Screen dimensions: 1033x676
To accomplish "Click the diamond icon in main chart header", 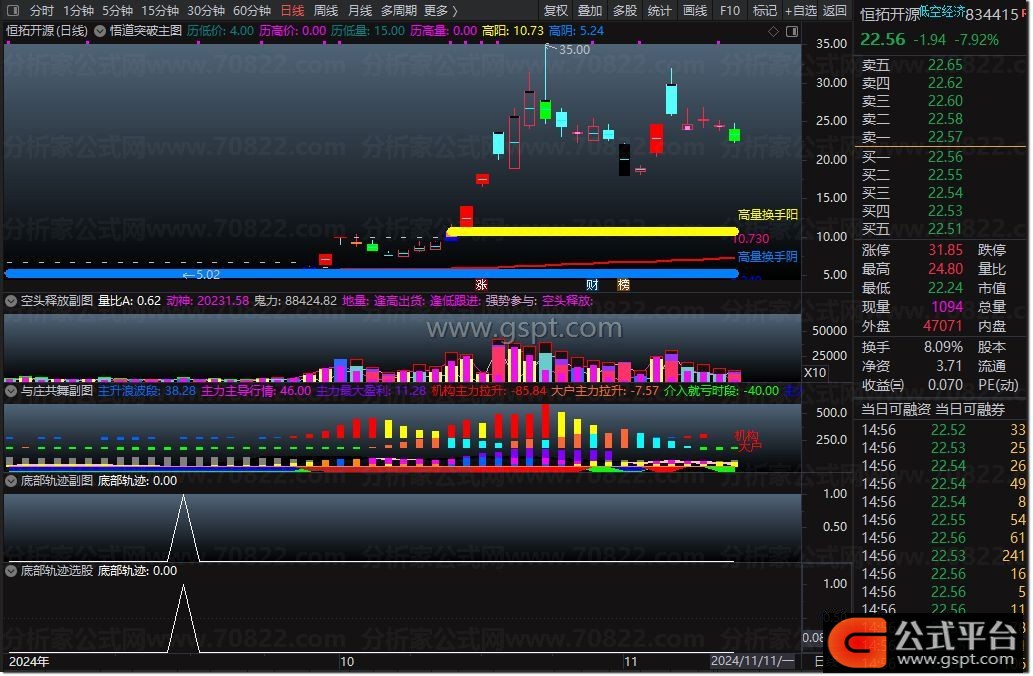I will pyautogui.click(x=773, y=31).
